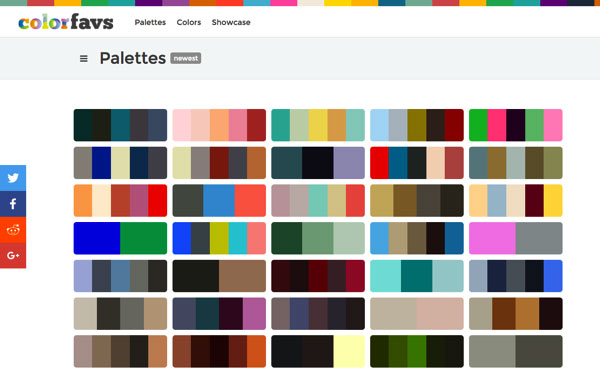This screenshot has height=371, width=600.
Task: Select the crimson swatch in dark maroon palette
Action: click(355, 276)
